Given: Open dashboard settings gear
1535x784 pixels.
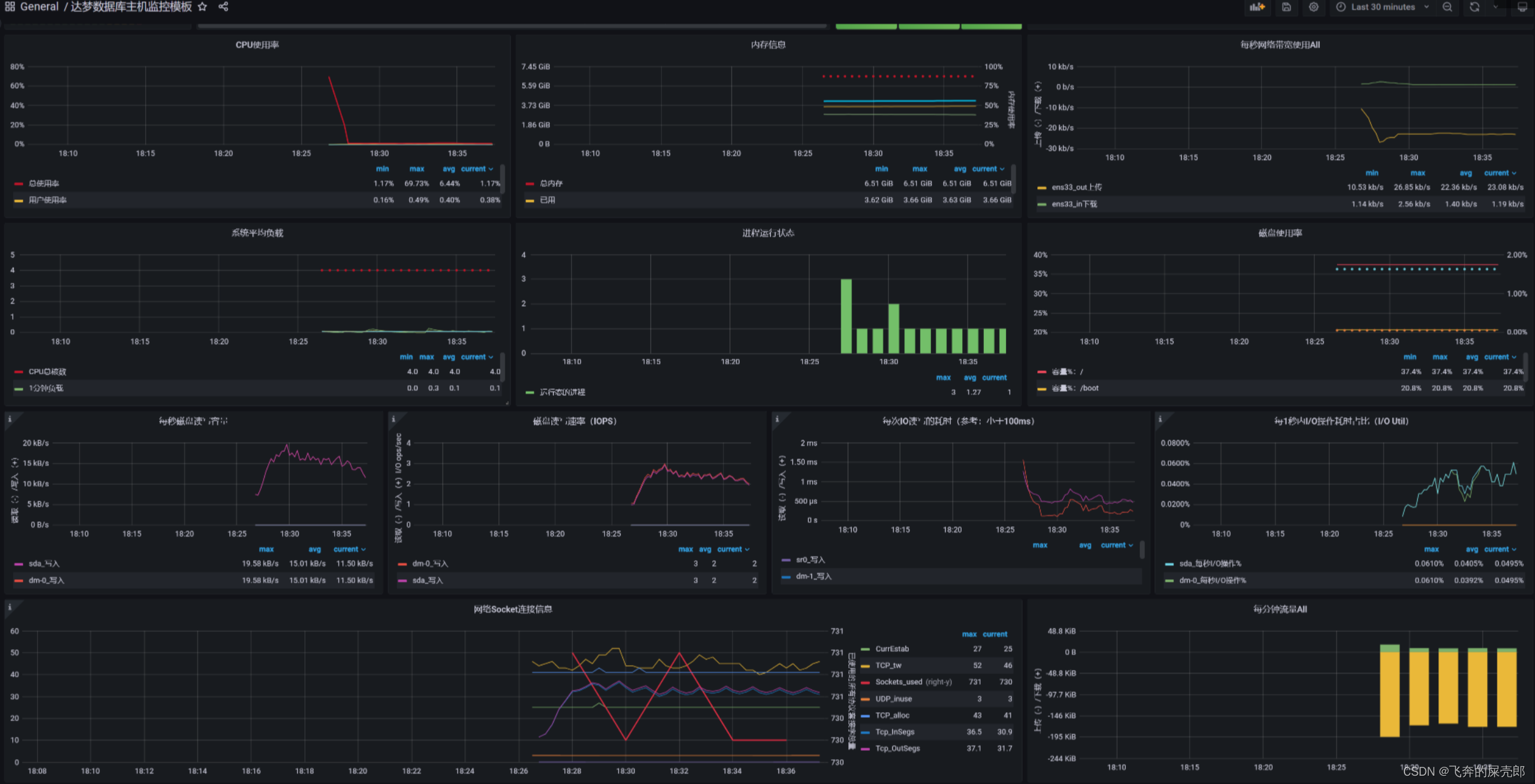Looking at the screenshot, I should [x=1314, y=7].
